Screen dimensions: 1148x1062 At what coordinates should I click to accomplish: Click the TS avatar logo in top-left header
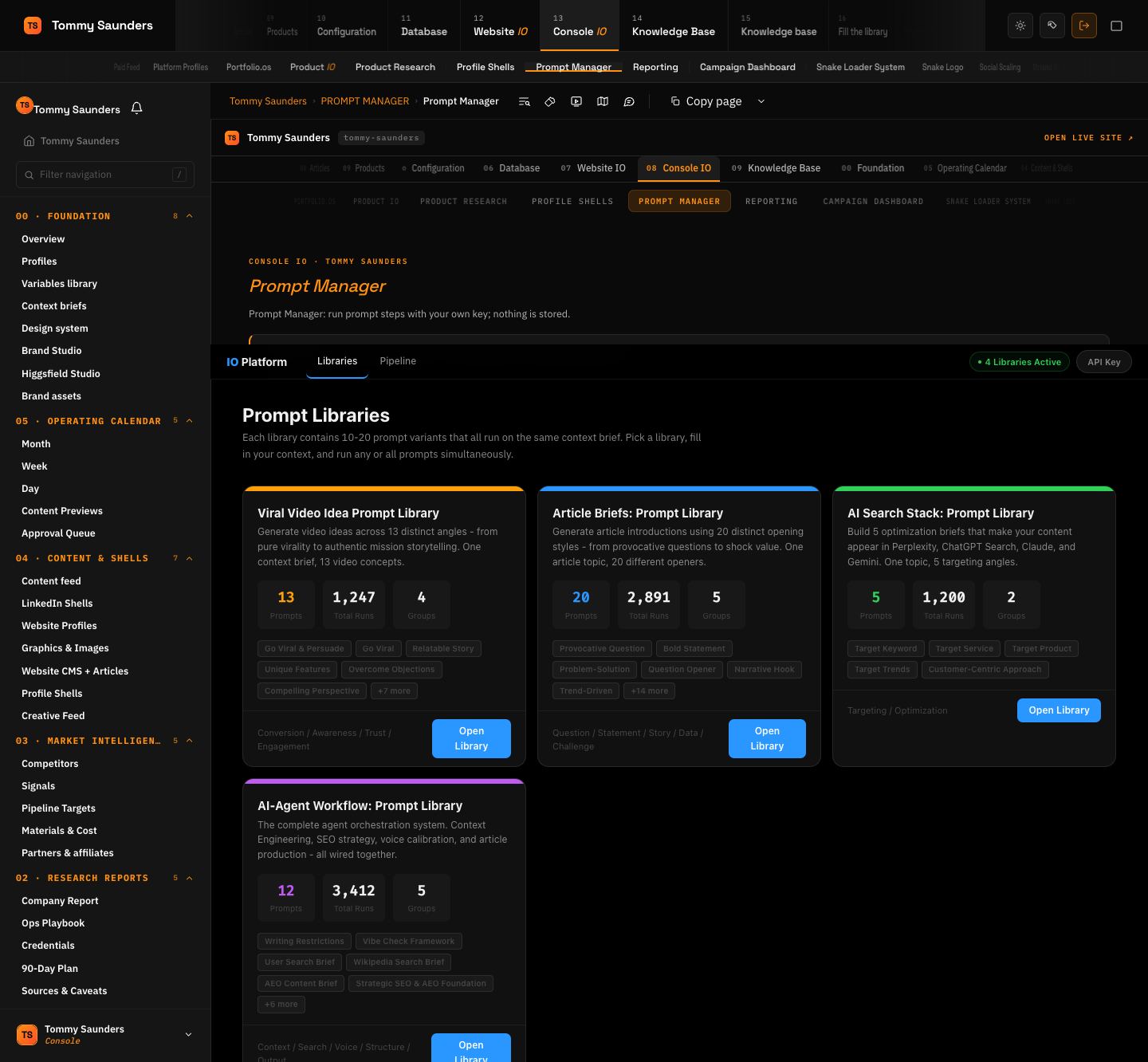[33, 26]
